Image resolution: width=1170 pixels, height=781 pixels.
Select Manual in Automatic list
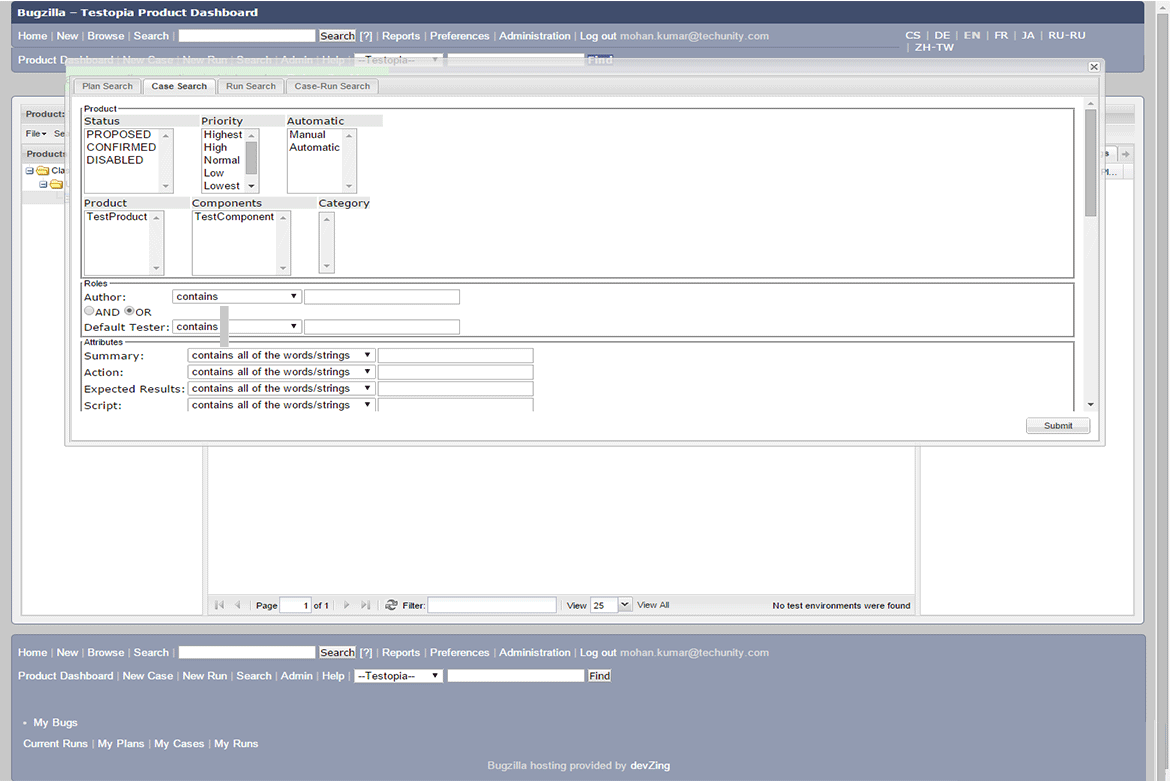[x=307, y=134]
